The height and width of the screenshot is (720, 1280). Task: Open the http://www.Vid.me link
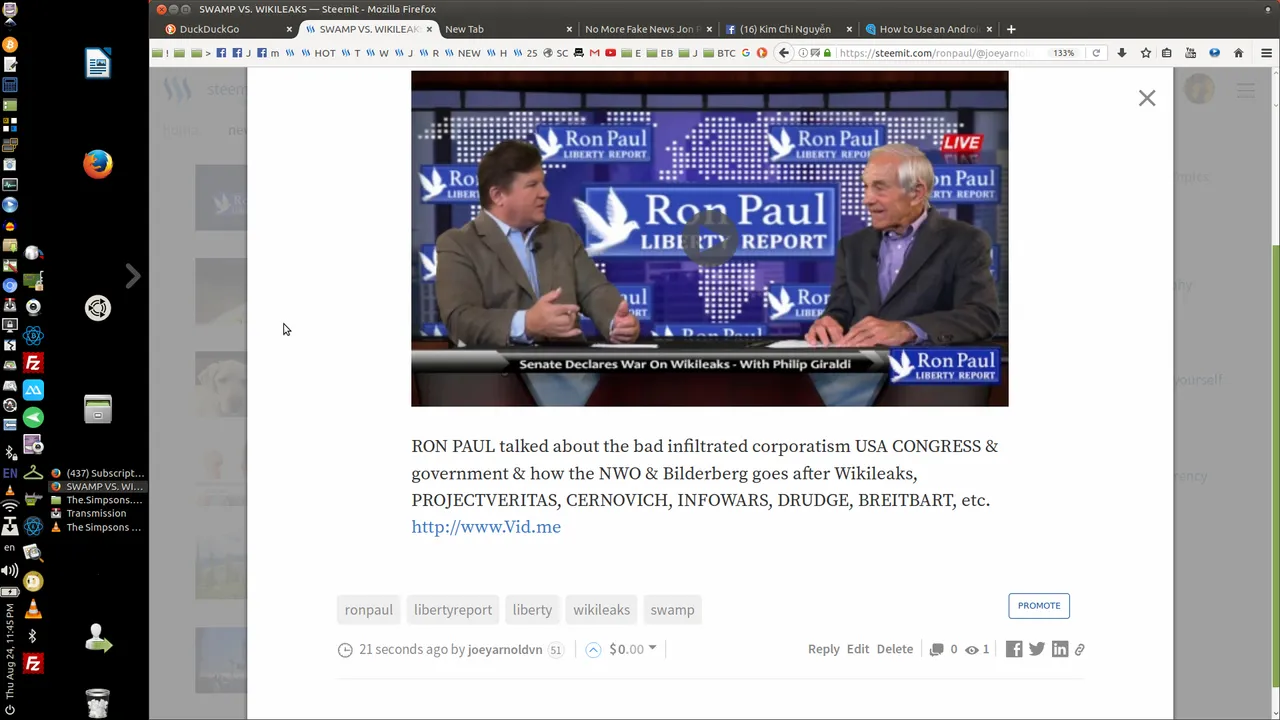(486, 527)
